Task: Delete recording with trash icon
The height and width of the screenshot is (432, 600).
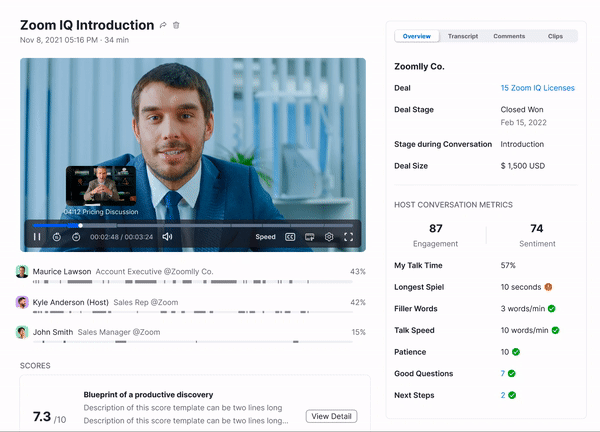Action: (177, 25)
